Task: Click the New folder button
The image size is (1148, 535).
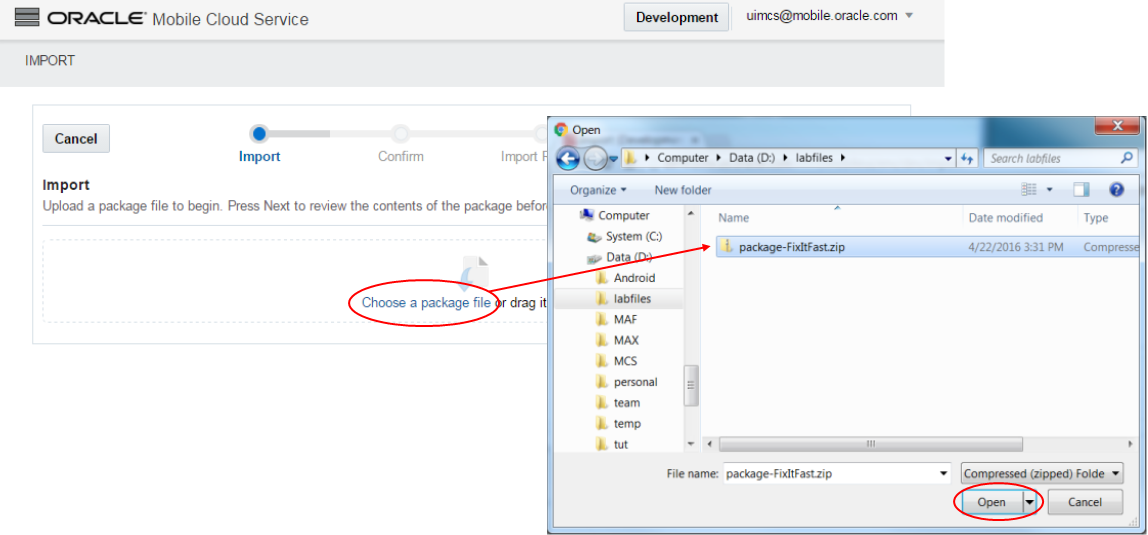Action: [x=683, y=190]
